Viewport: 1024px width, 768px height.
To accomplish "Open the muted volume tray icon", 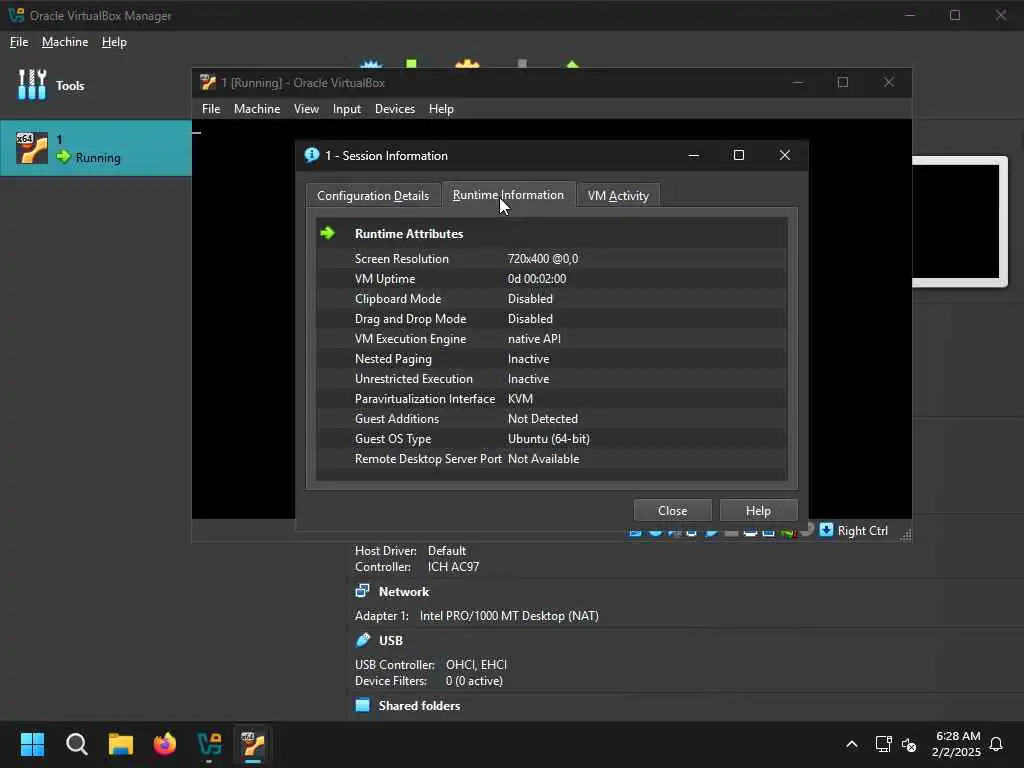I will [x=908, y=744].
